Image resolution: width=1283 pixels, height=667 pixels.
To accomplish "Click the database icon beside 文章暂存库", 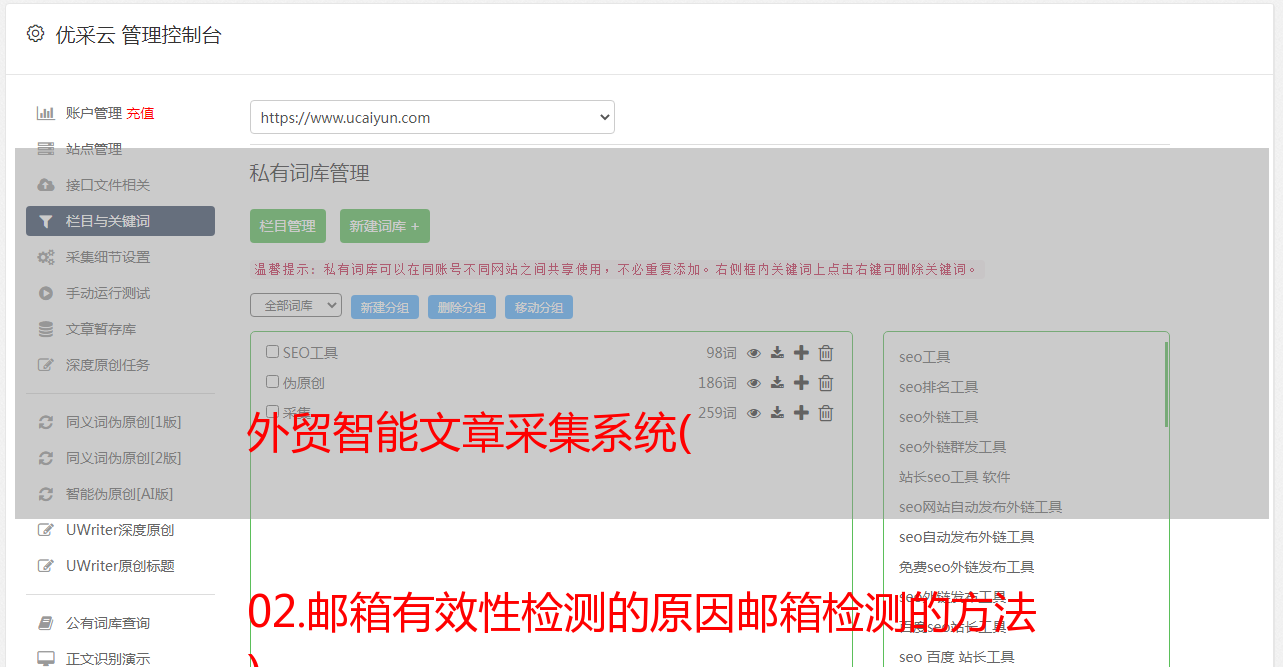I will pyautogui.click(x=45, y=329).
